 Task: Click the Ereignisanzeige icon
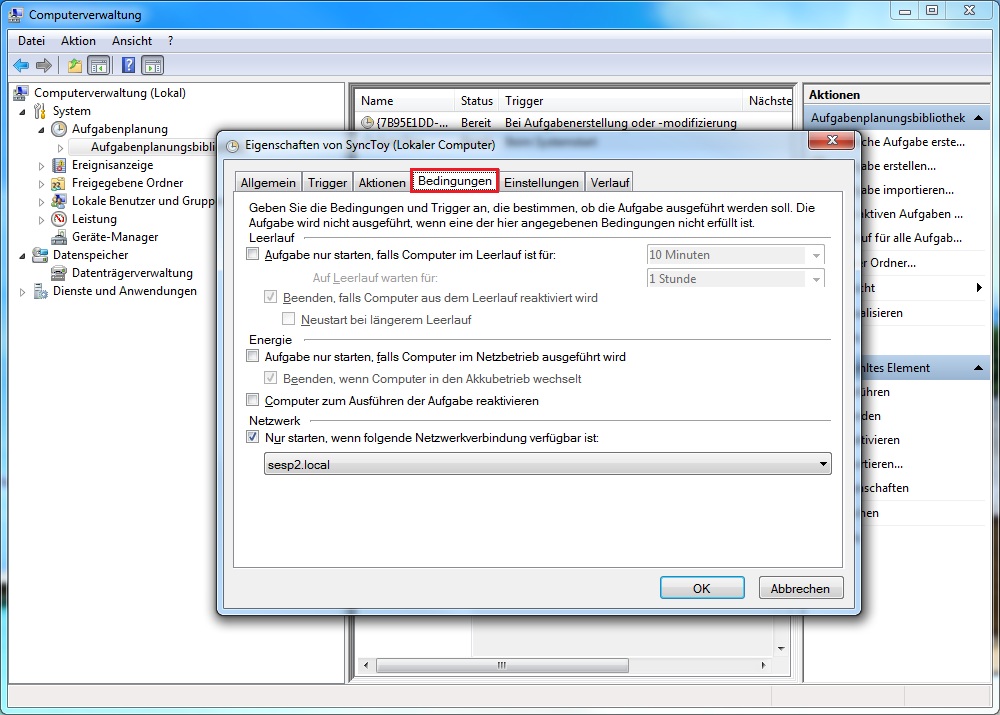[59, 165]
